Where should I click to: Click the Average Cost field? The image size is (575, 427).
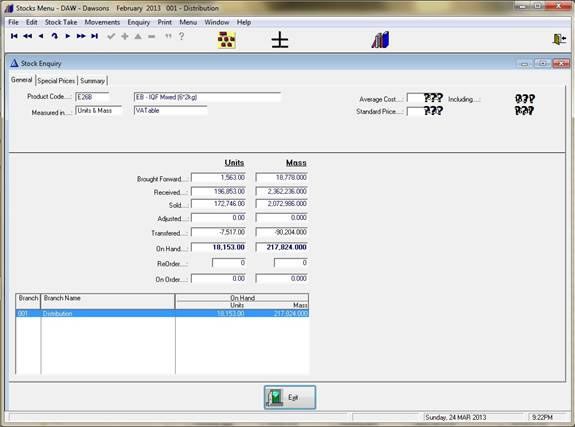tap(425, 98)
